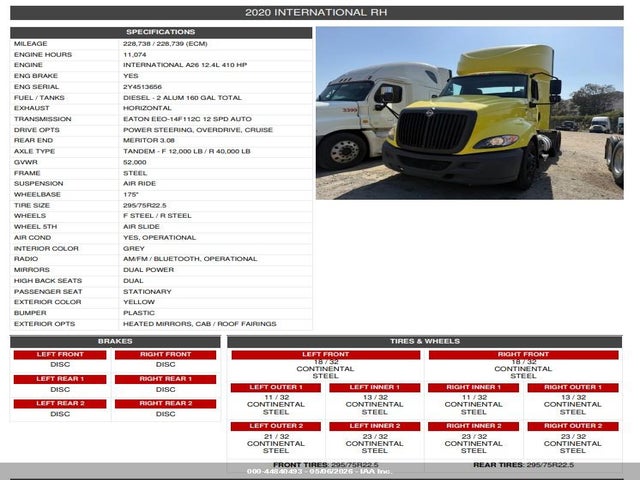Select the HIGH BACK SEATS label
Image resolution: width=640 pixels, height=480 pixels.
coord(48,281)
